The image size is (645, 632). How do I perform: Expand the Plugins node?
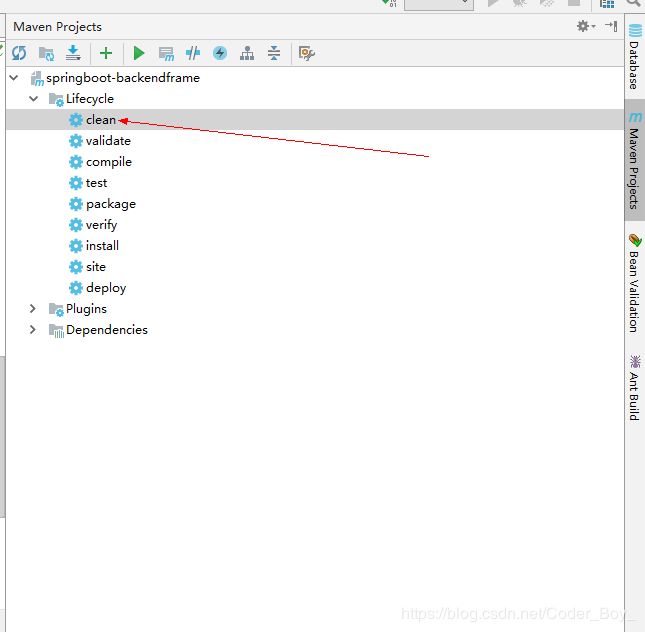pos(33,308)
